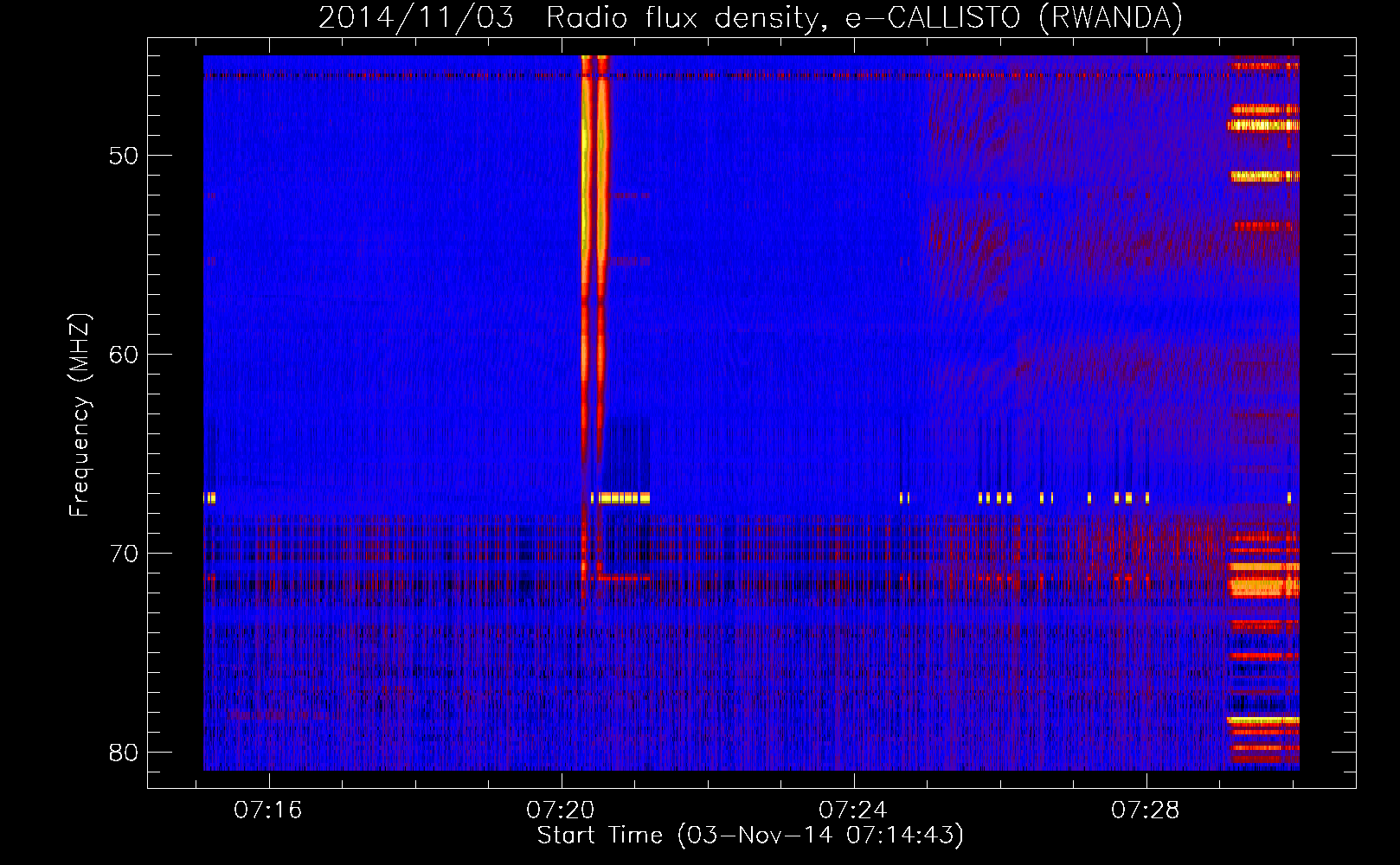Click the "07:24" time tick label

coord(853,810)
